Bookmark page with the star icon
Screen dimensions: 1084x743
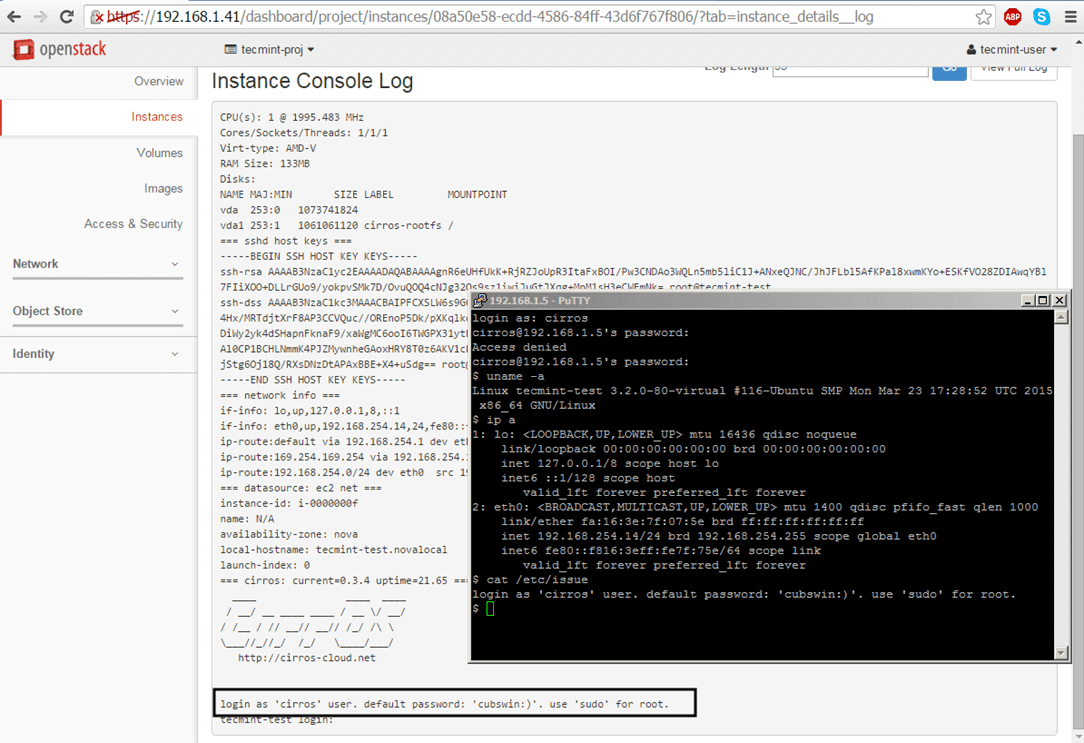pyautogui.click(x=984, y=17)
